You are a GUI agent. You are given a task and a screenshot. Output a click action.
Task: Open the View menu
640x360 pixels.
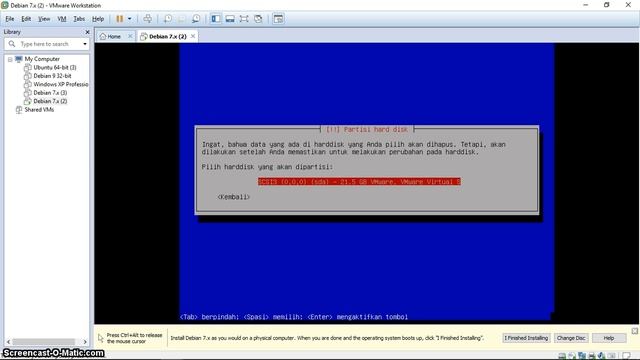(x=44, y=19)
